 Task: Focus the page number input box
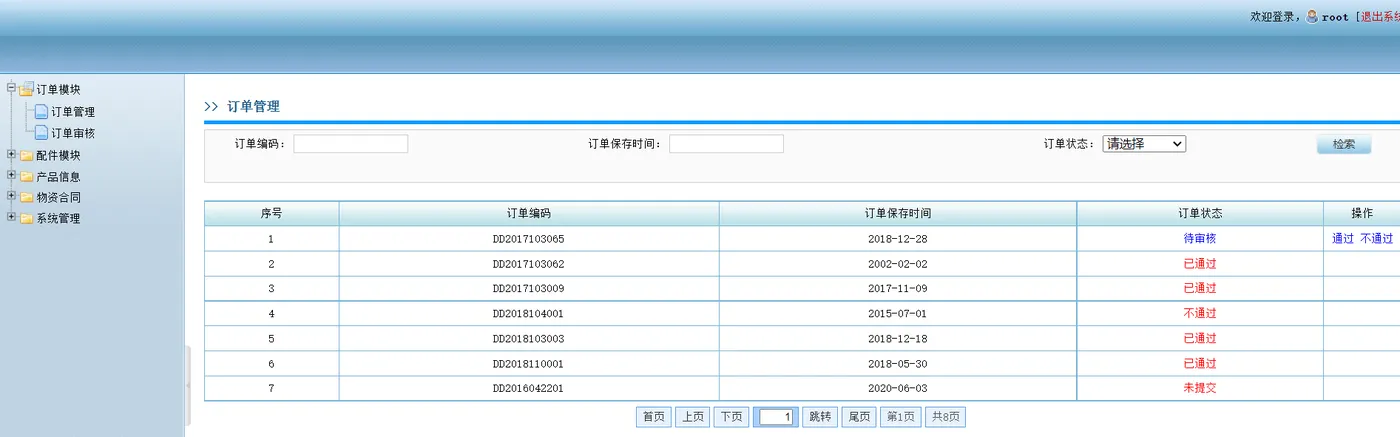tap(776, 417)
